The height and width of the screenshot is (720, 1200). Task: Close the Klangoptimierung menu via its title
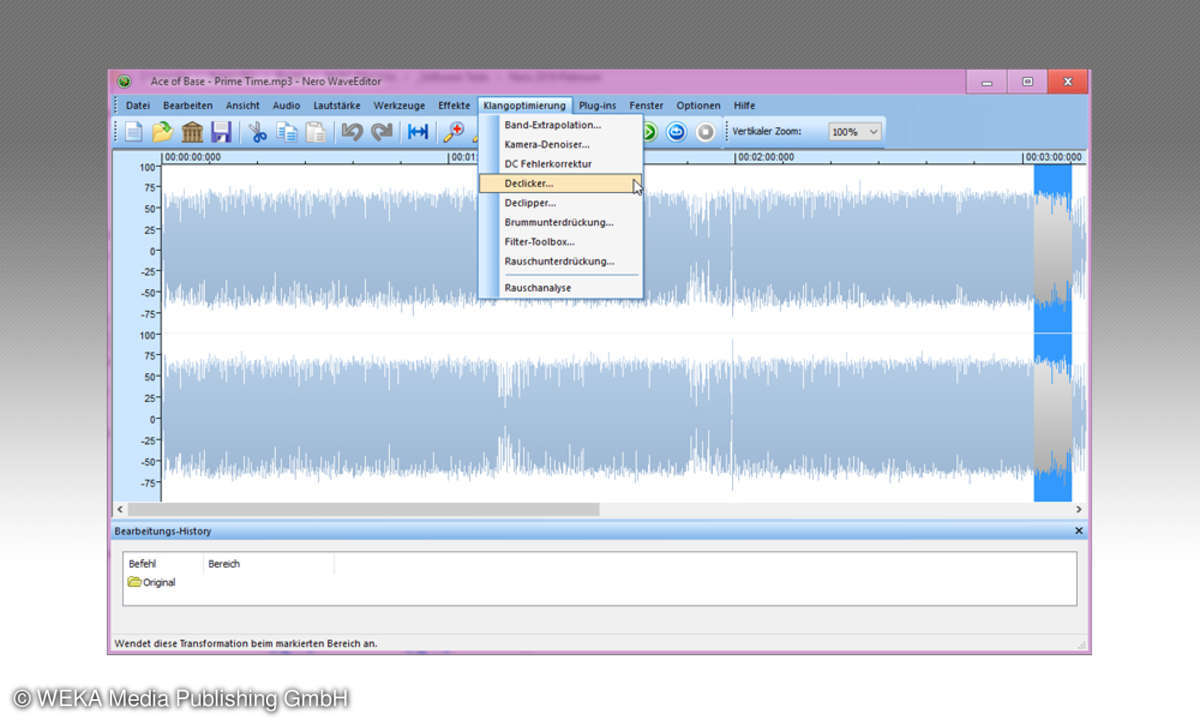[x=524, y=105]
